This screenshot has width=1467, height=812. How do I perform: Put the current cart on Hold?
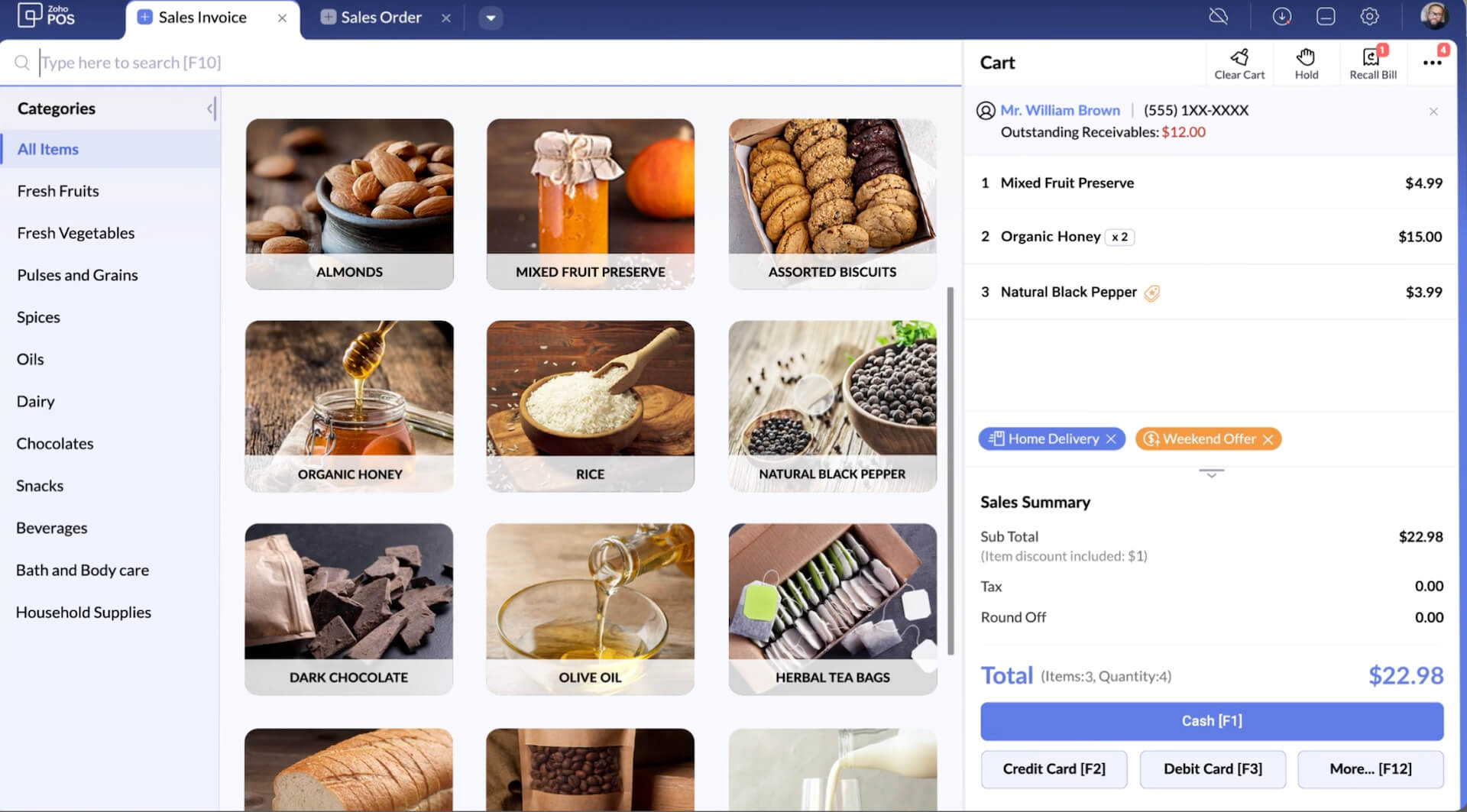(1306, 63)
